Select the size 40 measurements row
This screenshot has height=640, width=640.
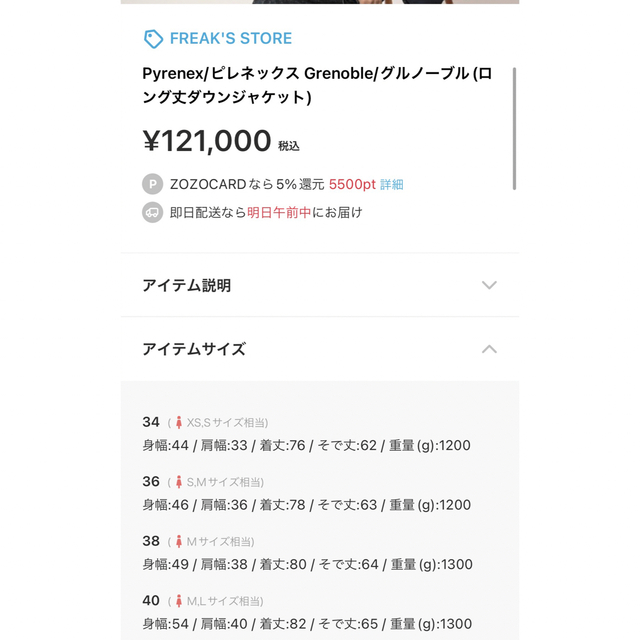[307, 624]
